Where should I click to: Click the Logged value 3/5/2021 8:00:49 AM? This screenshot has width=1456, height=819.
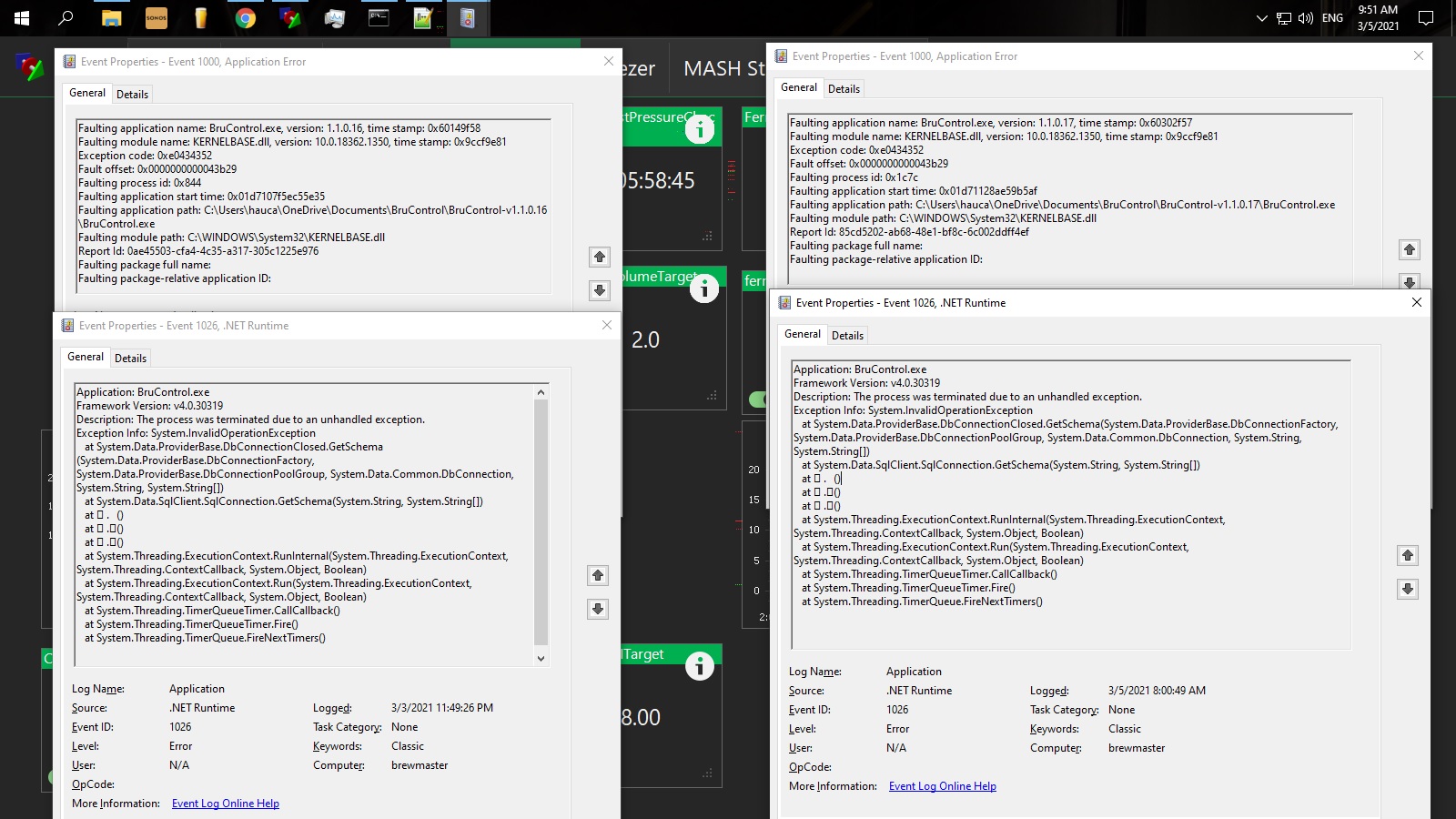(1157, 691)
